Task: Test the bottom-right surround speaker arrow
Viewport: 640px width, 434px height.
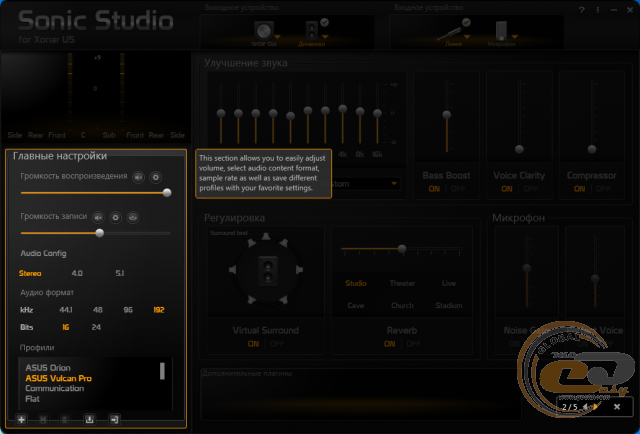Action: pyautogui.click(x=284, y=300)
